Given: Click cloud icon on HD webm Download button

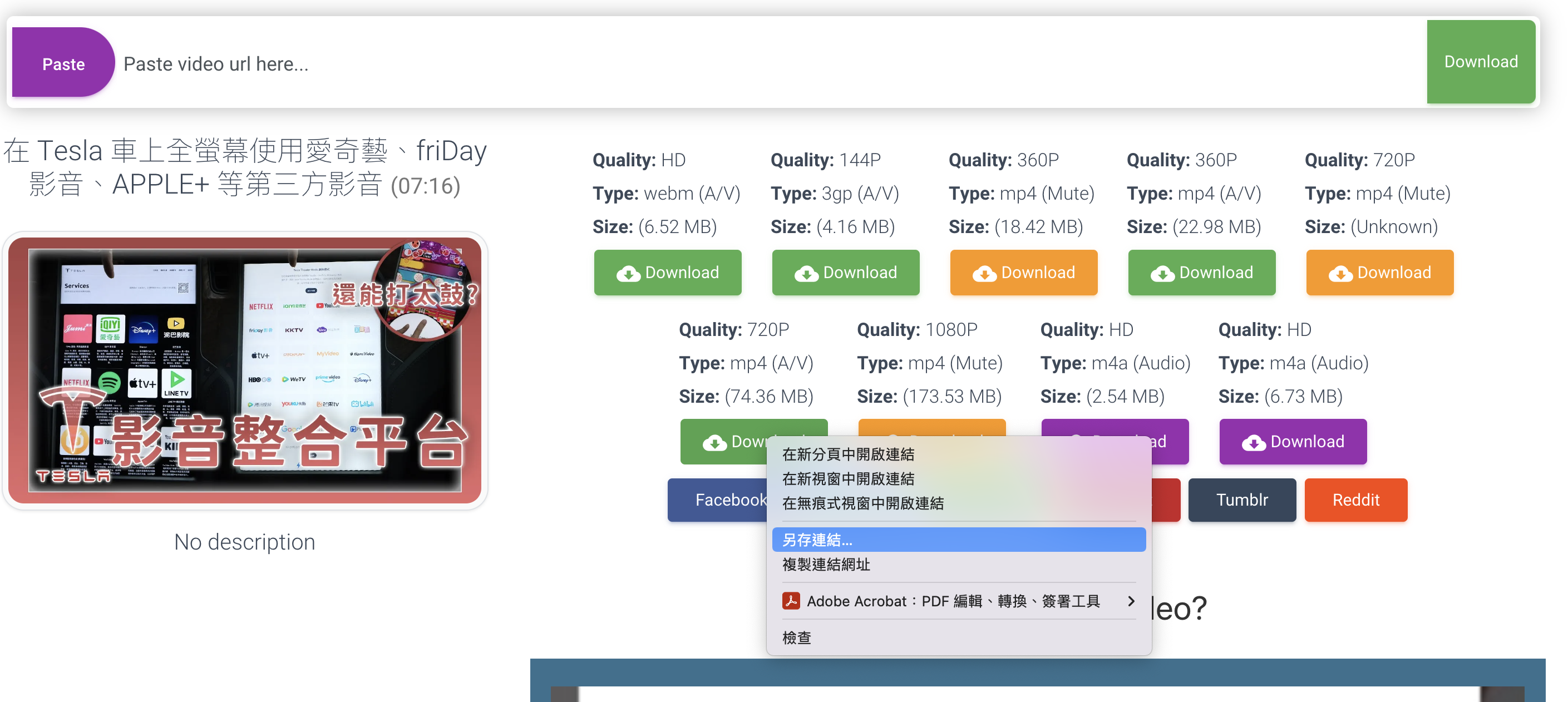Looking at the screenshot, I should click(628, 274).
